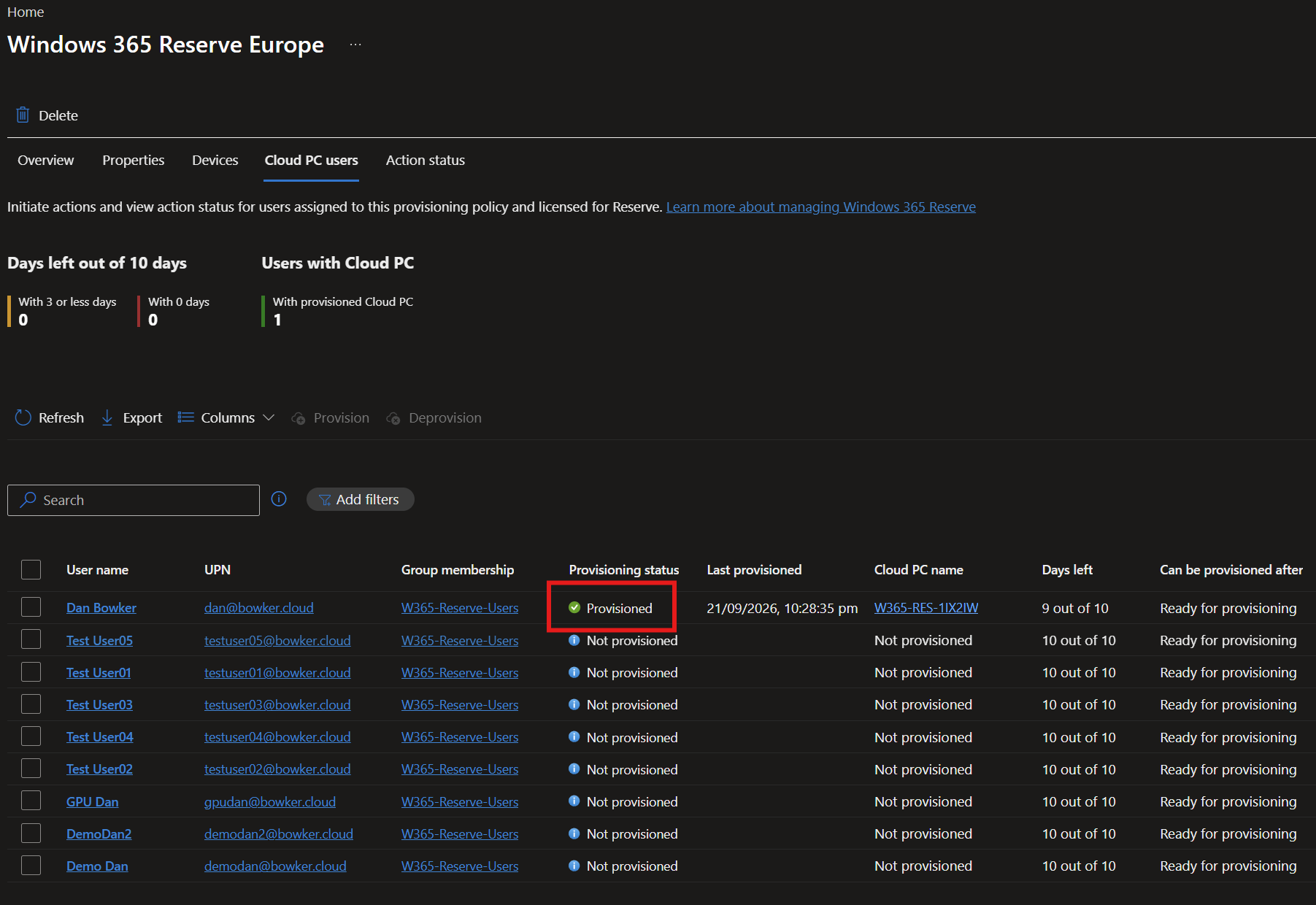Expand the Columns dropdown chevron
This screenshot has width=1316, height=905.
pyautogui.click(x=269, y=417)
